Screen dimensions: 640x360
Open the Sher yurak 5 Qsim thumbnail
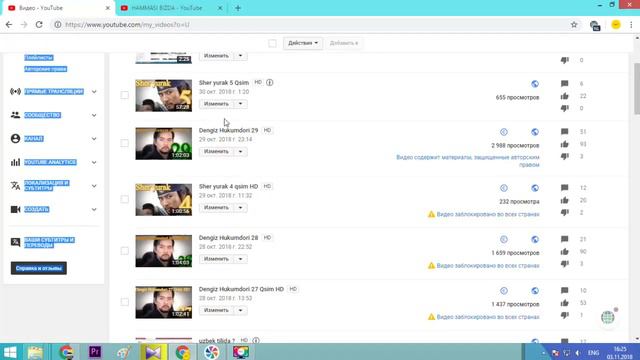164,96
